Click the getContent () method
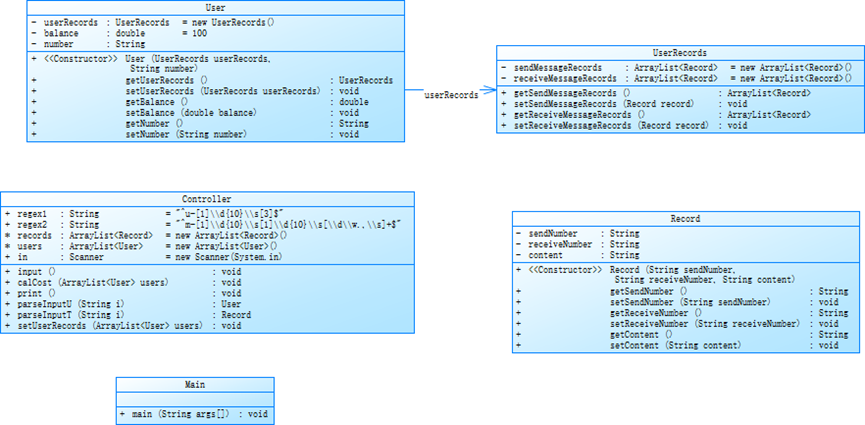Screen dimensions: 865x425 click(x=682, y=334)
